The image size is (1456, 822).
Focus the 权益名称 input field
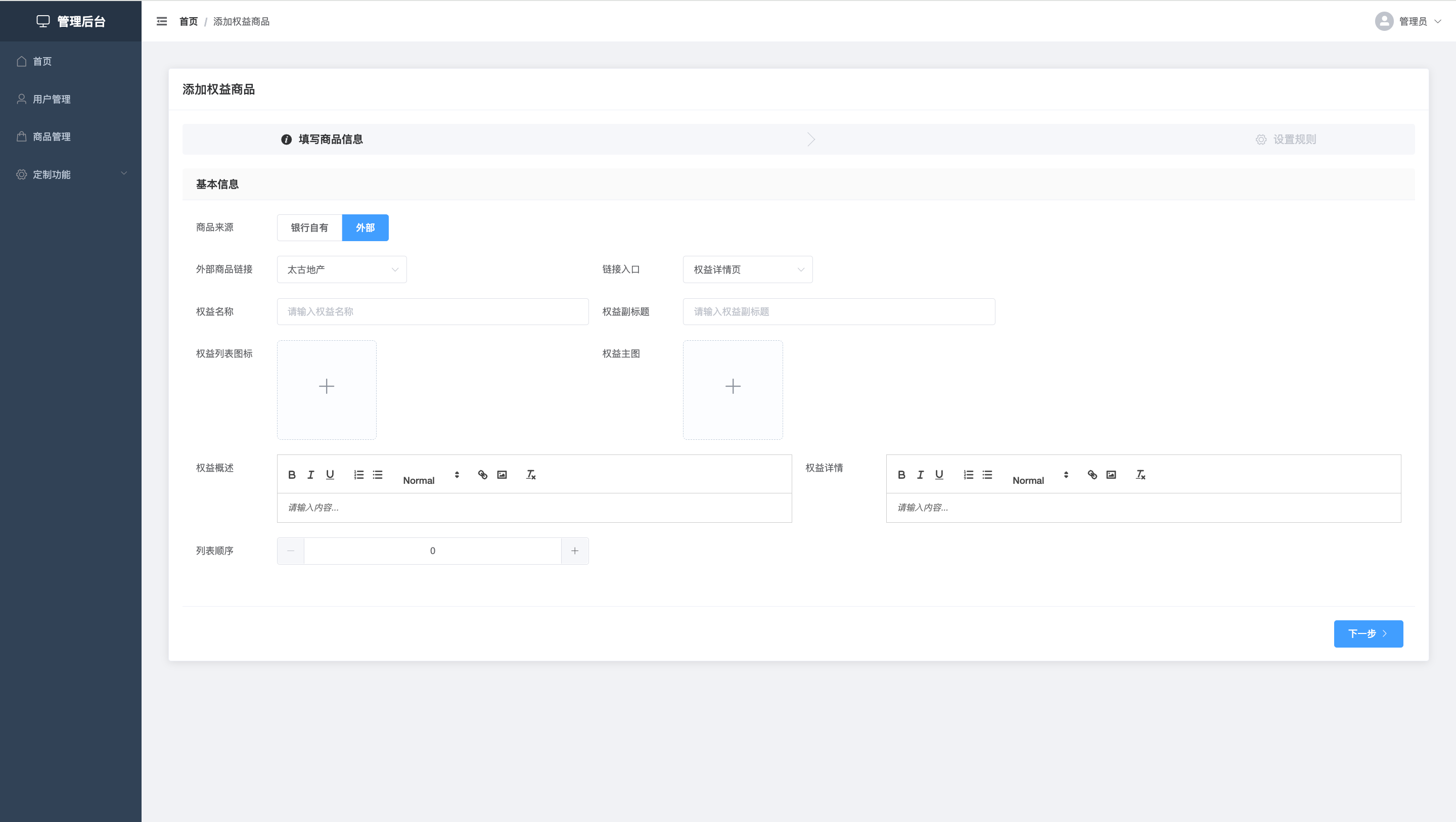coord(432,311)
